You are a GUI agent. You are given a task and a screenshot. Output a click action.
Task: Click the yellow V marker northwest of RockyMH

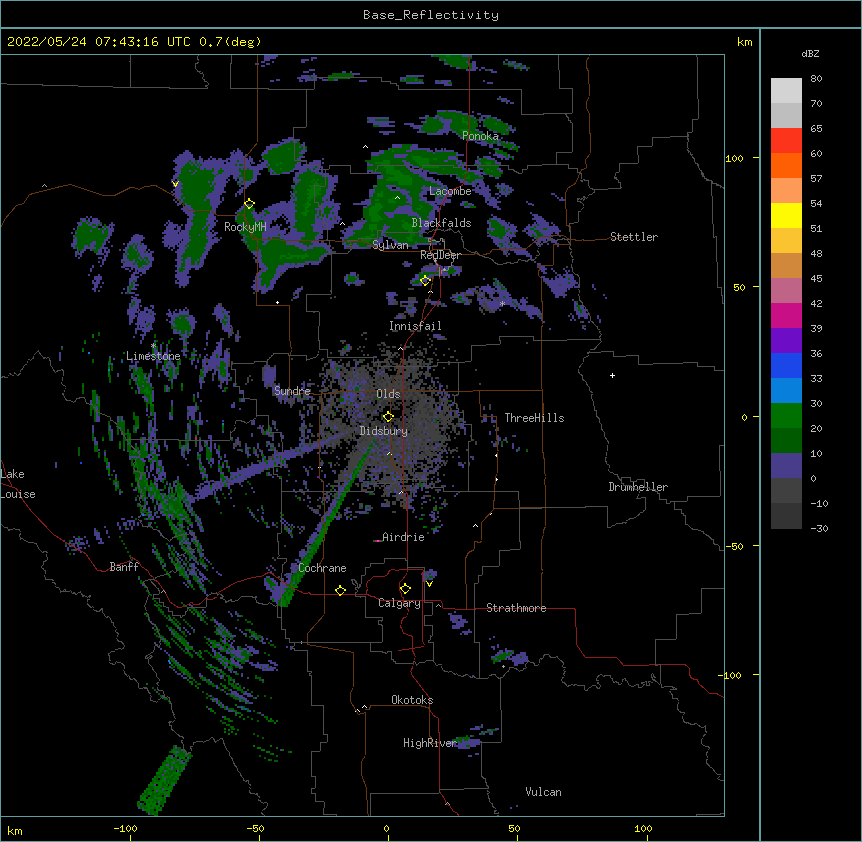click(175, 184)
